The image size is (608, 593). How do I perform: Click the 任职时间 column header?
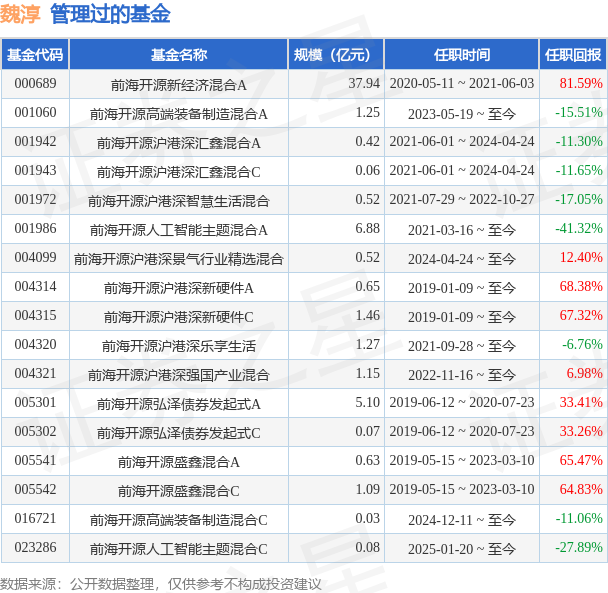pos(461,54)
